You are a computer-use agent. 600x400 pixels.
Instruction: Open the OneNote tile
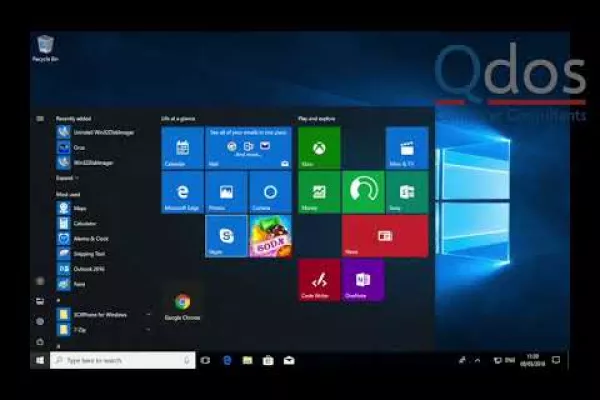coord(362,281)
